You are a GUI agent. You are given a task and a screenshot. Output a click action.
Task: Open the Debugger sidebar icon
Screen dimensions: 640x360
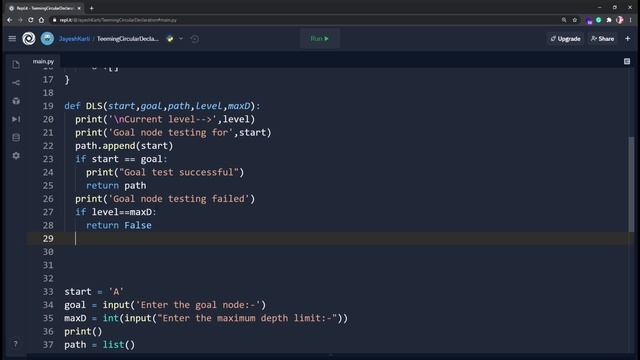16,119
